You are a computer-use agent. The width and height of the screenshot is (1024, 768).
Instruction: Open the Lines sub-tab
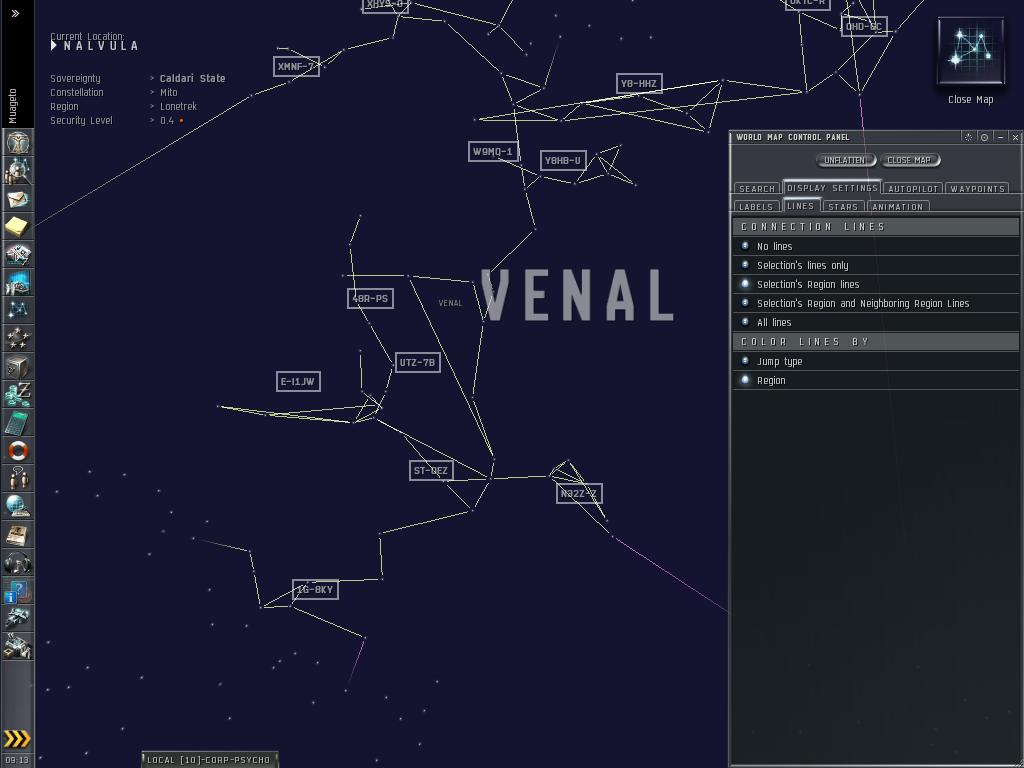(801, 206)
